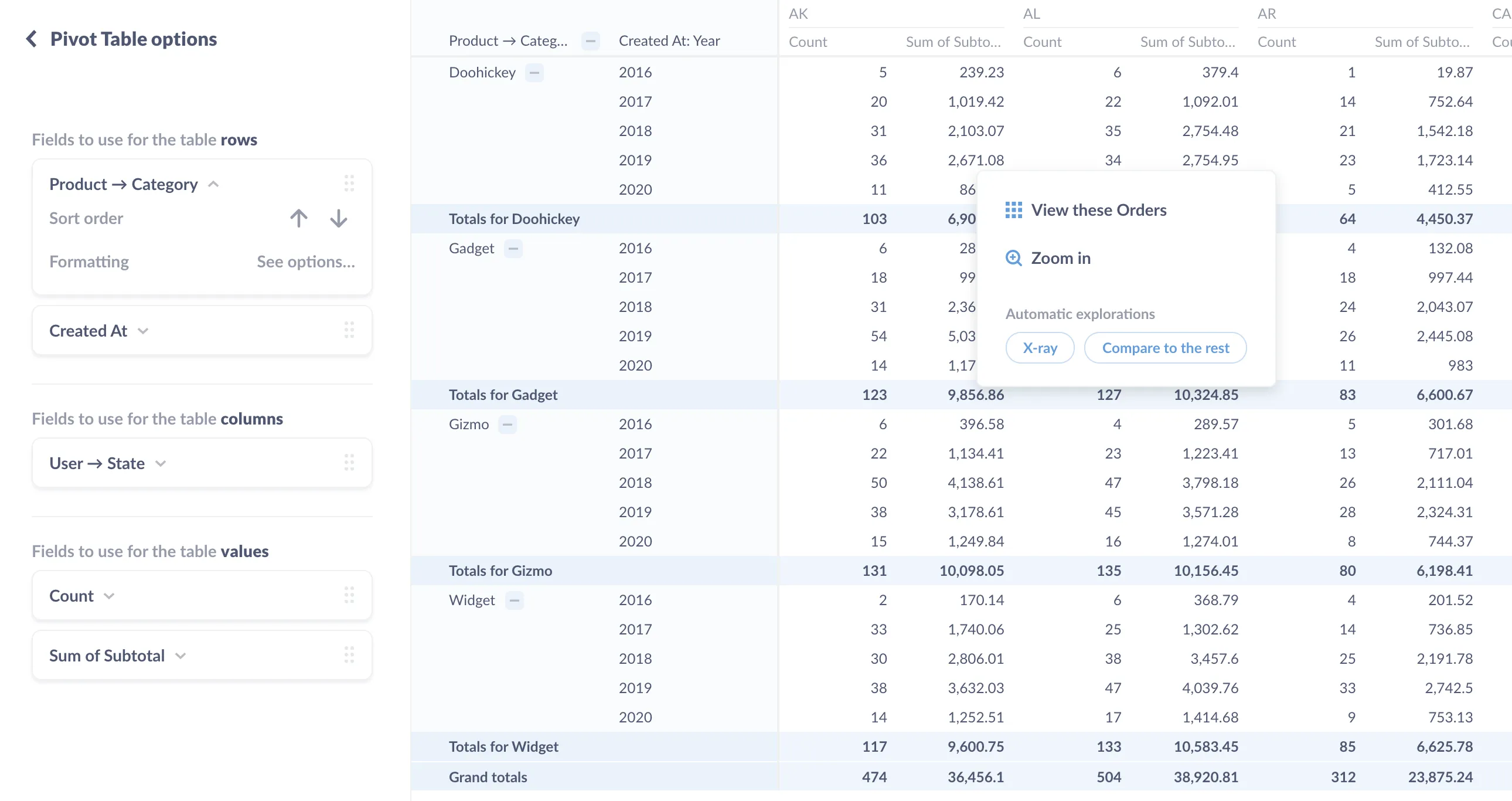Screen dimensions: 1512x801
Task: Grab the drag handle for Sum of Subtotal
Action: coord(349,656)
